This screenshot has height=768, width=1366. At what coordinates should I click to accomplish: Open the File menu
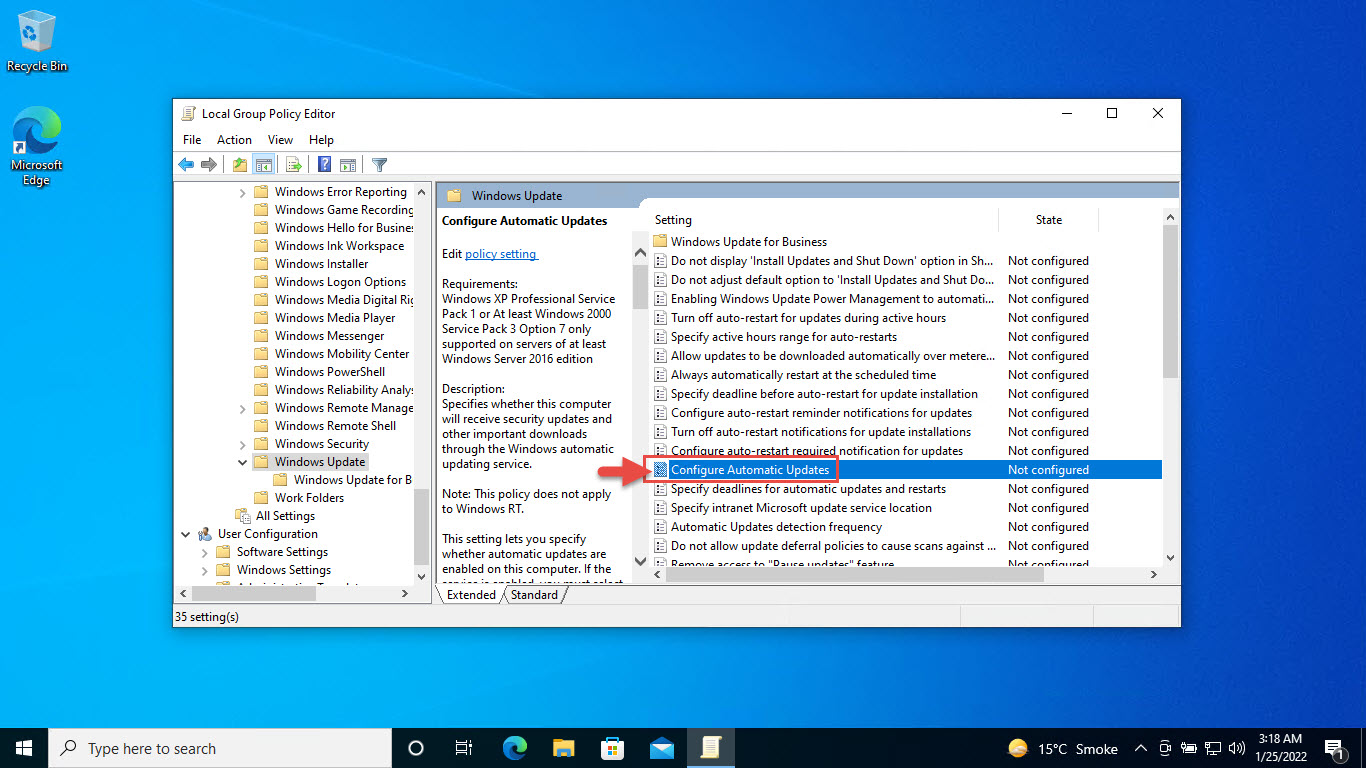pos(192,140)
